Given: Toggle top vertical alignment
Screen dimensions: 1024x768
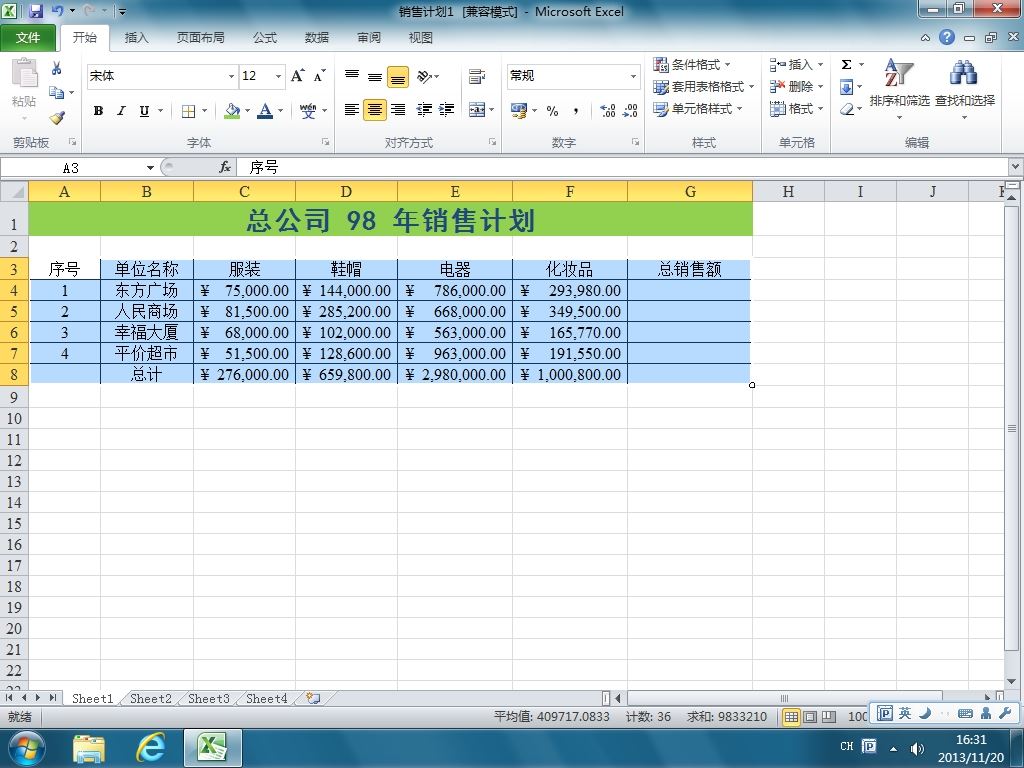Looking at the screenshot, I should (x=352, y=76).
